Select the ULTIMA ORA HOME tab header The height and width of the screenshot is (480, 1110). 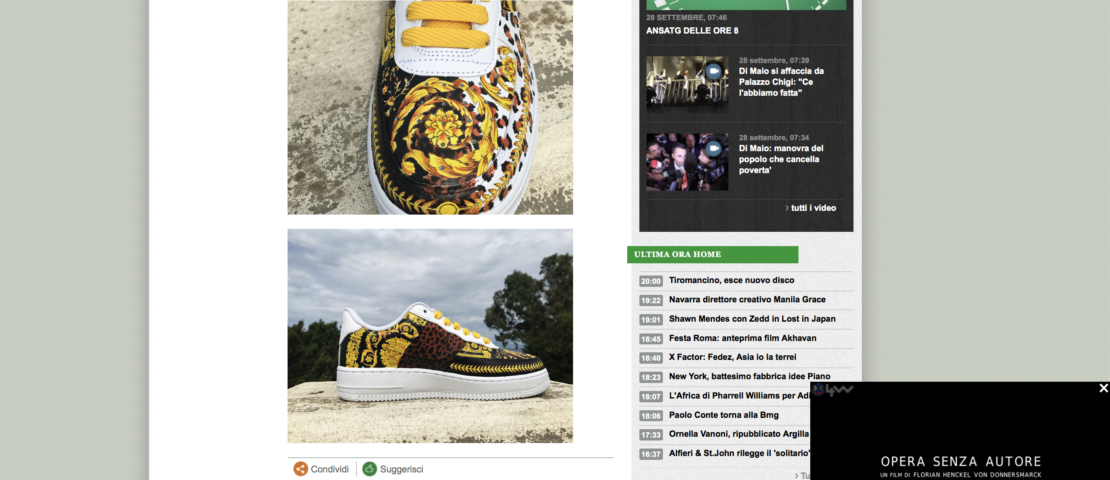point(713,254)
